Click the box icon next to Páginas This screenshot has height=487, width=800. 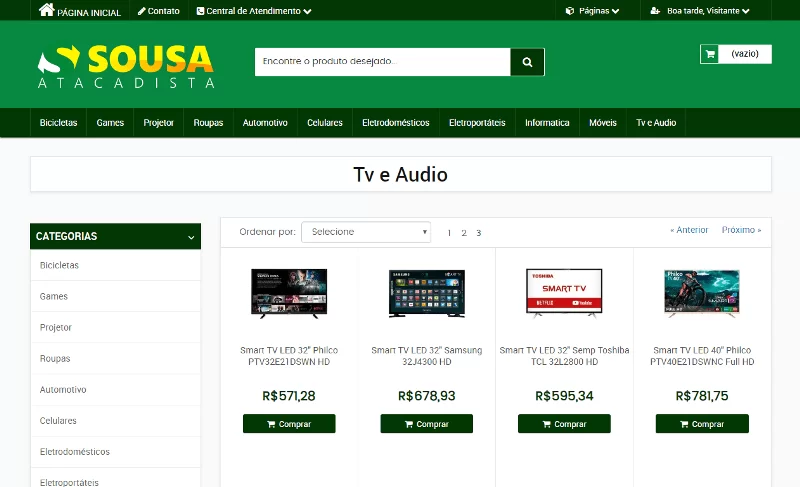point(570,11)
